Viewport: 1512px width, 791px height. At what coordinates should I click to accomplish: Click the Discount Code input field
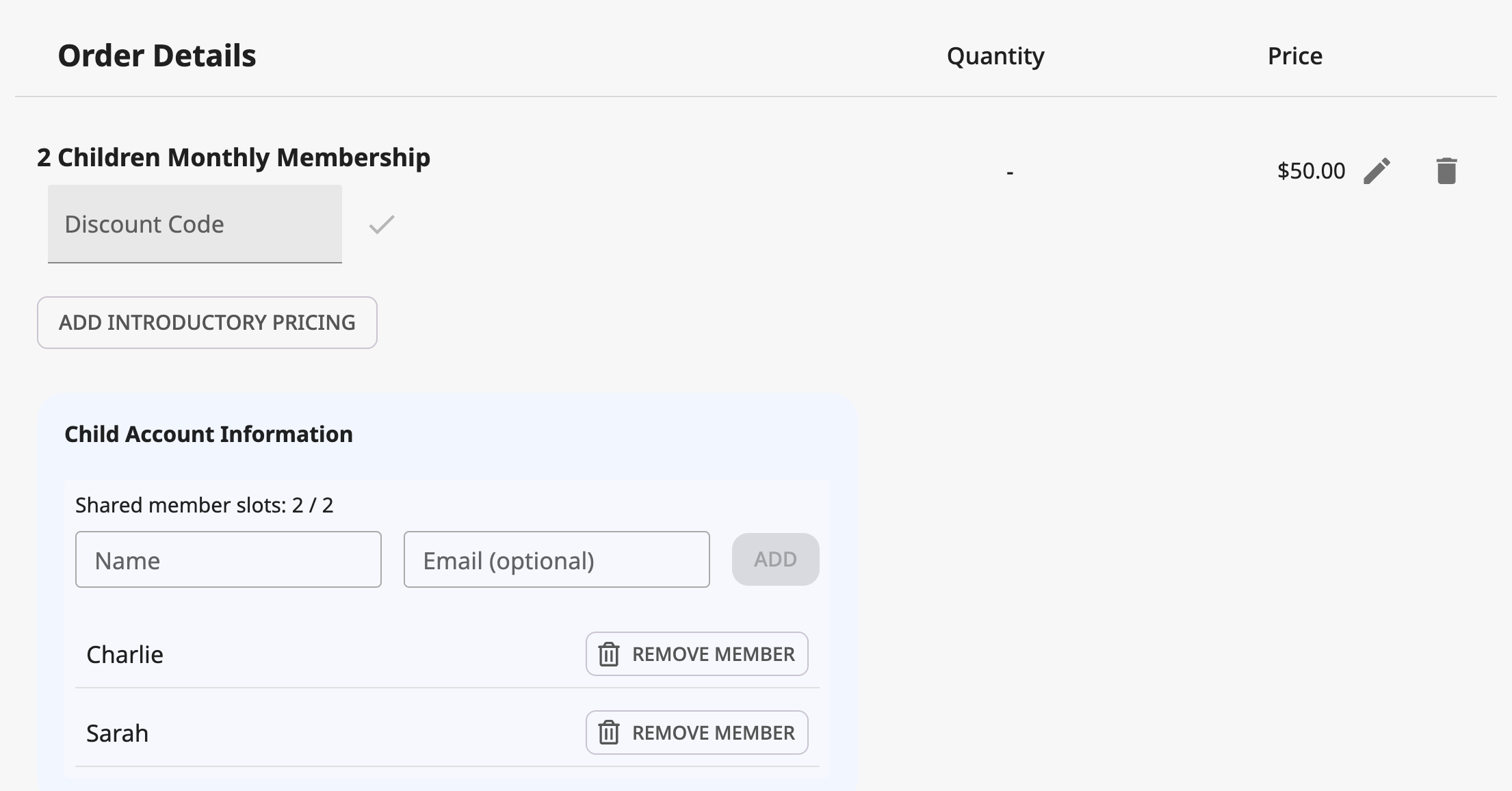pos(194,224)
